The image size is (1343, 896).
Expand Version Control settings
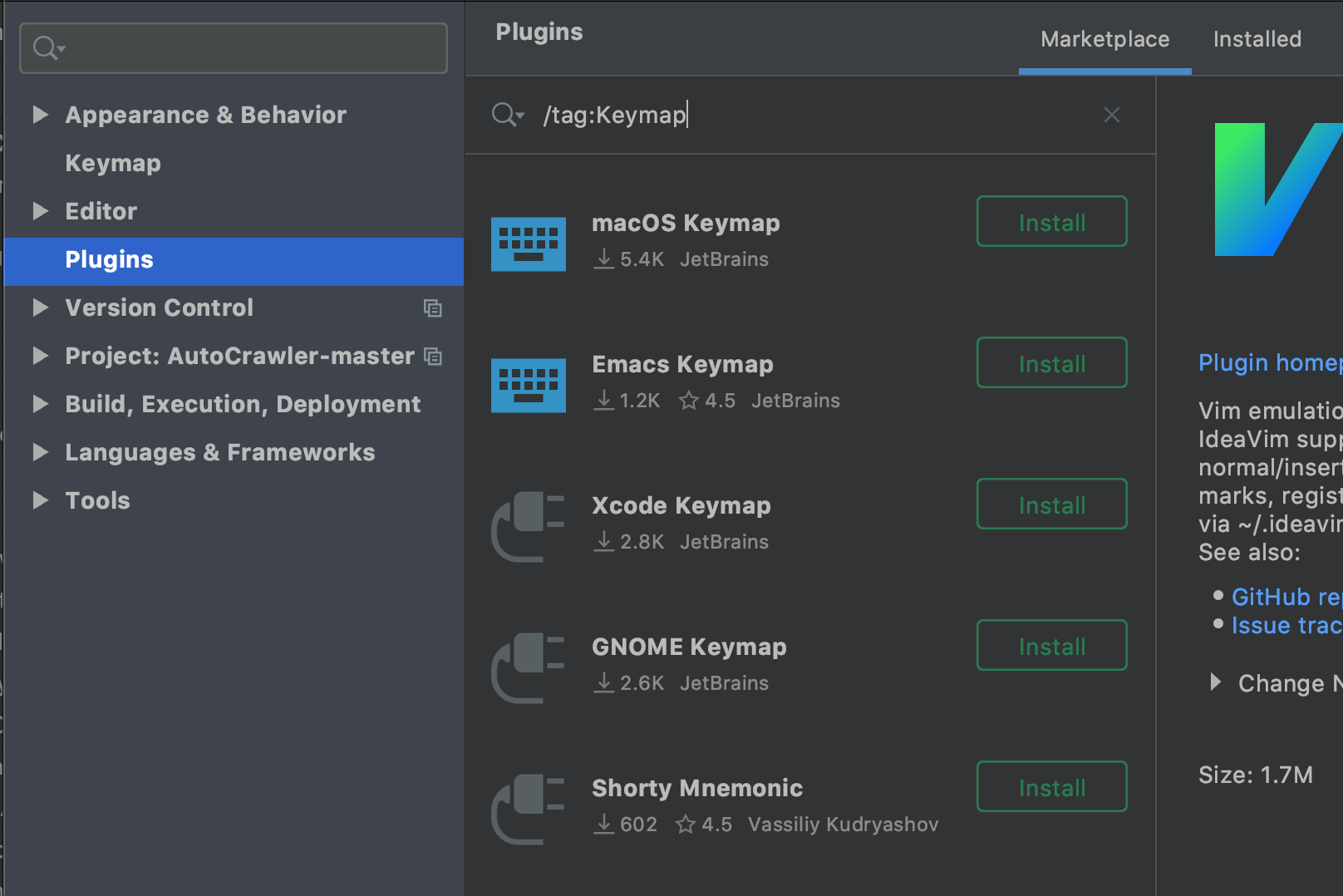pos(40,308)
